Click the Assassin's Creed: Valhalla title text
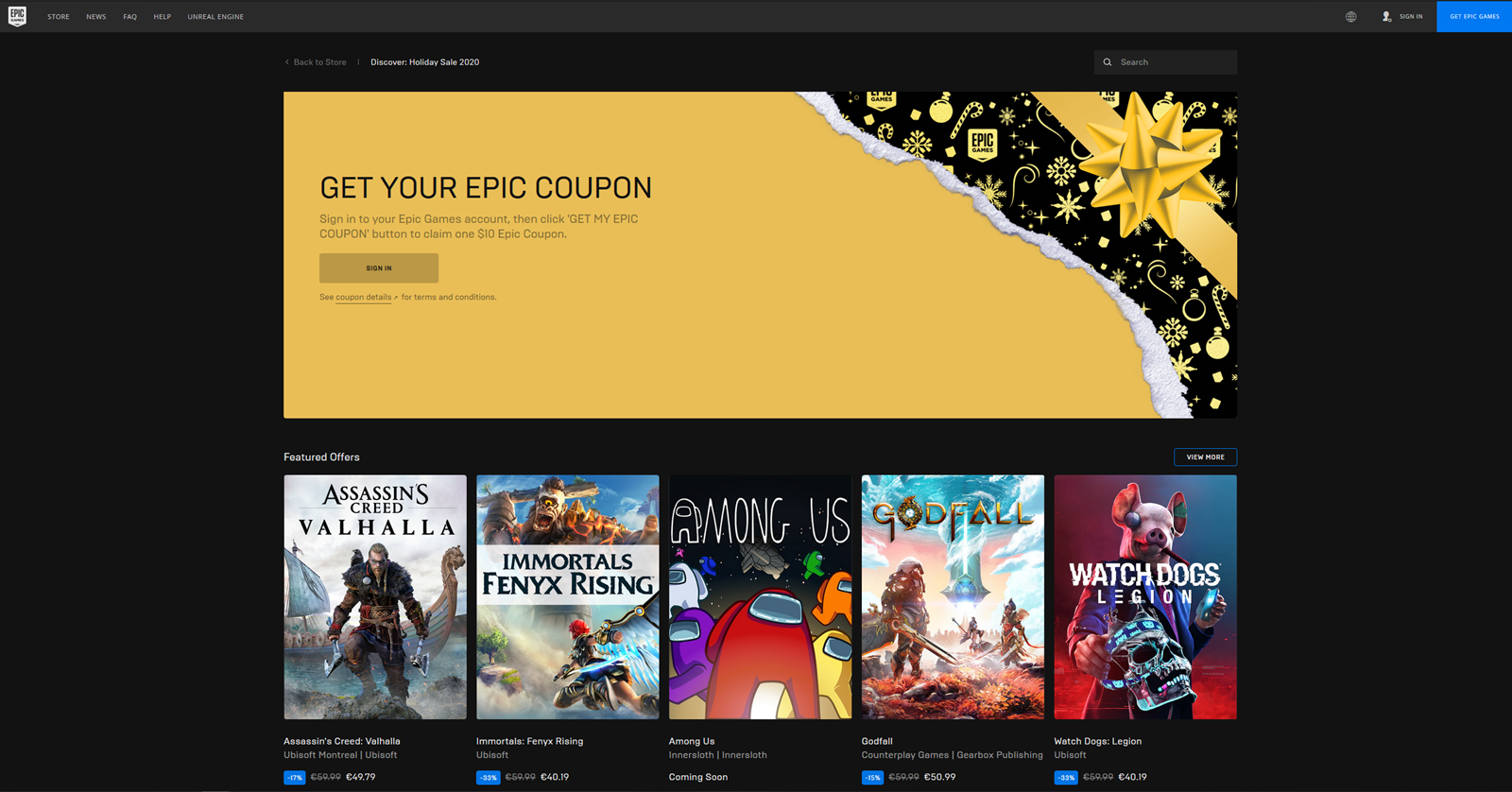This screenshot has width=1512, height=792. click(x=342, y=742)
